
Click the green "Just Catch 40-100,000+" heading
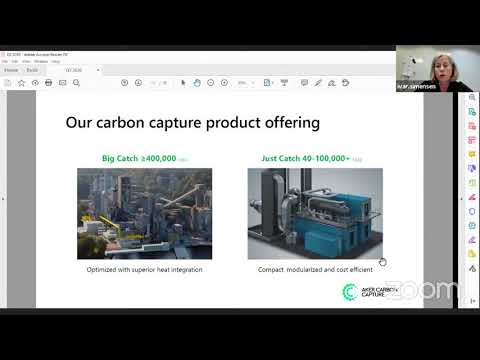coord(305,158)
